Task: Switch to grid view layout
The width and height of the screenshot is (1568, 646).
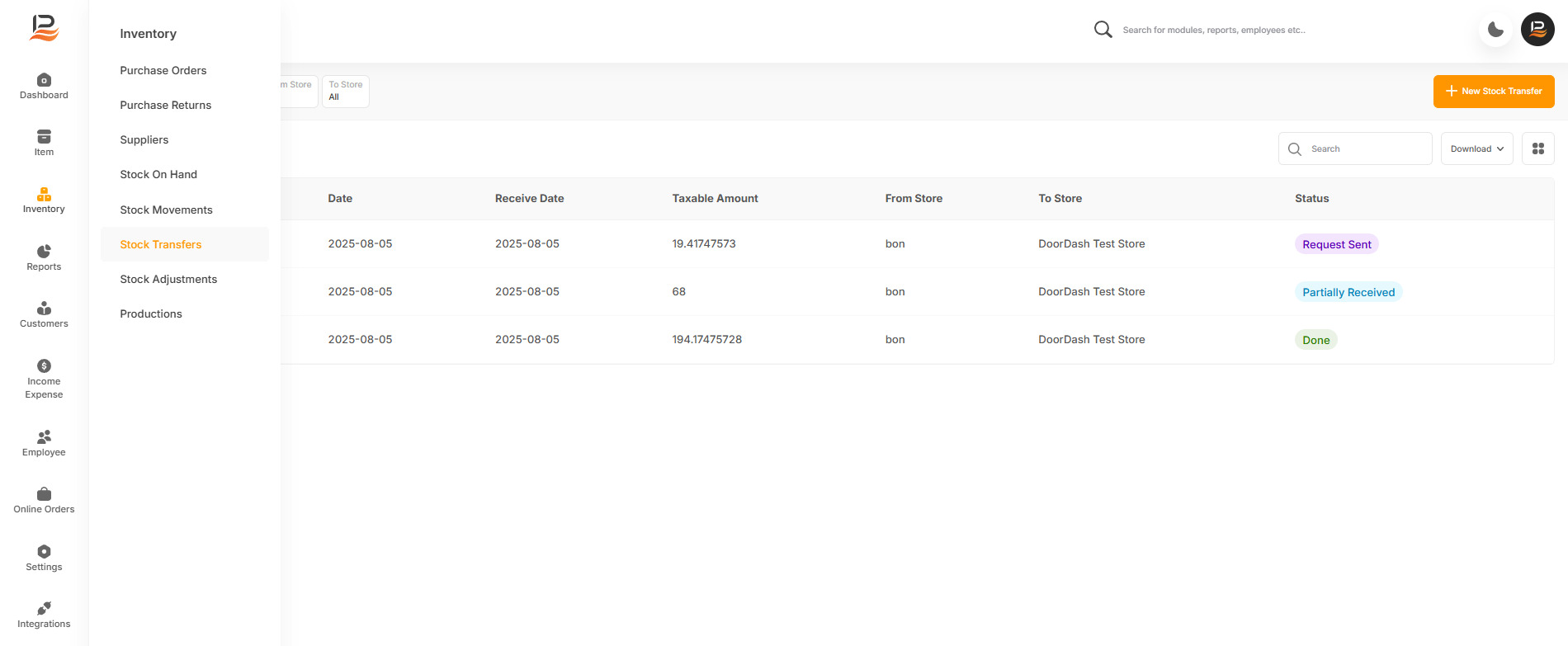Action: tap(1538, 149)
